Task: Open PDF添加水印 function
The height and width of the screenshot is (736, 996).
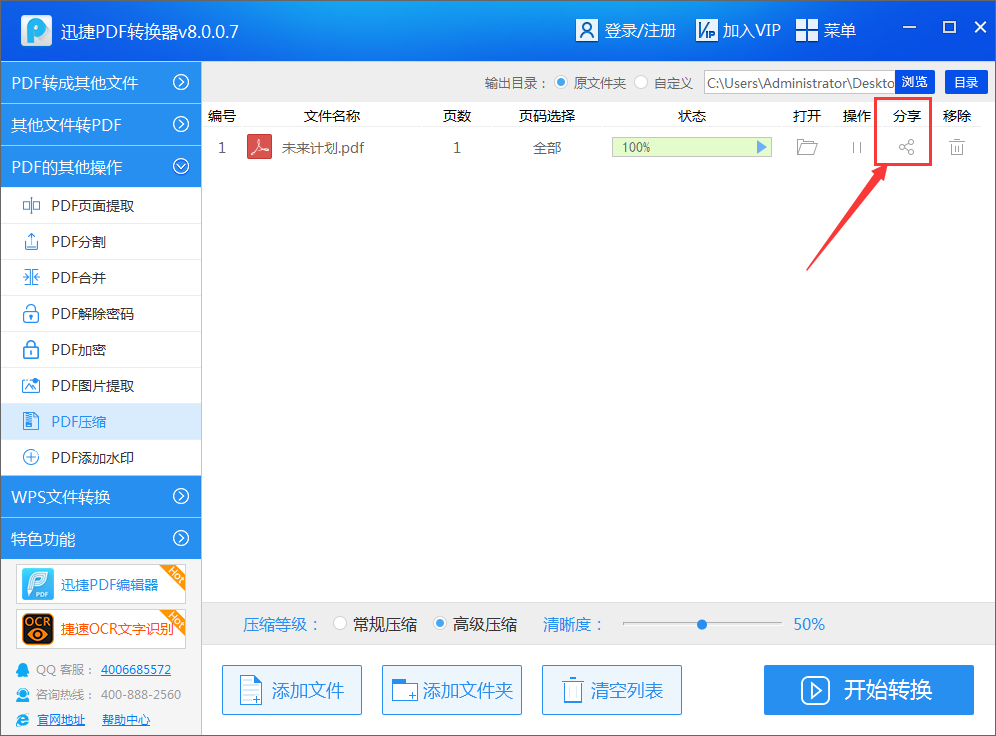Action: click(100, 458)
